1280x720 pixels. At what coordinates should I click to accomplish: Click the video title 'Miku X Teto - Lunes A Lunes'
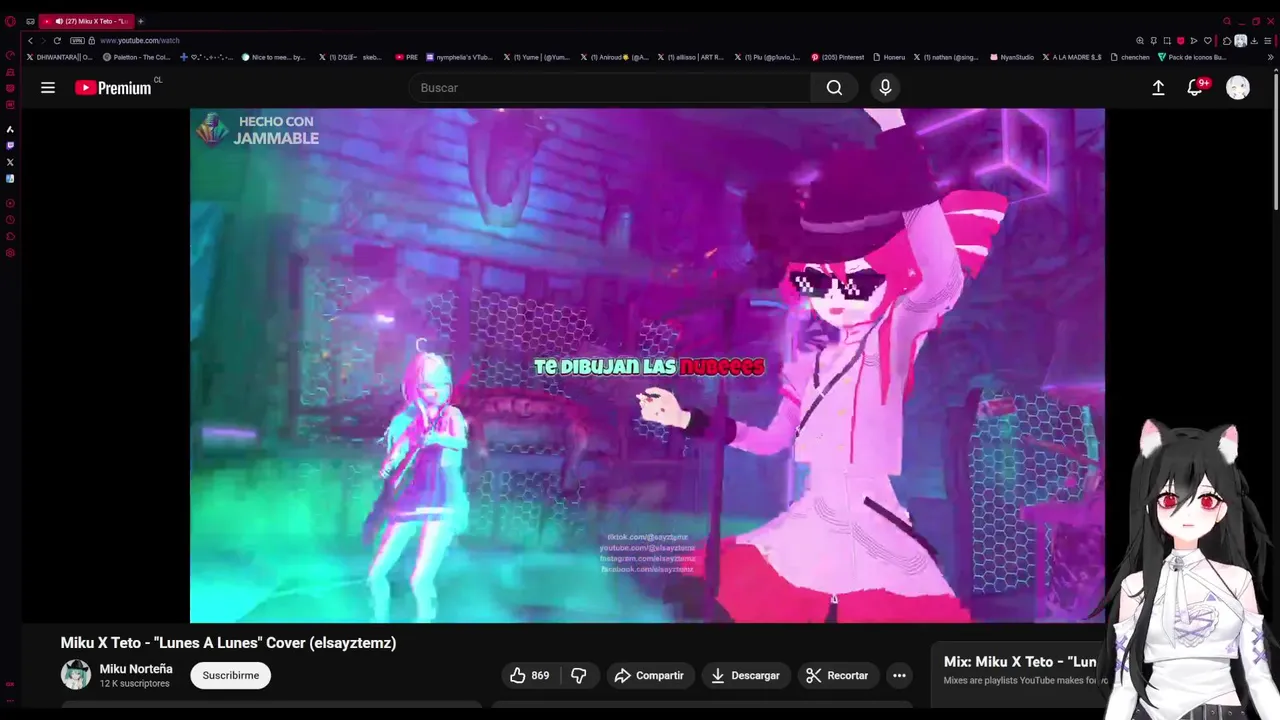pyautogui.click(x=228, y=643)
